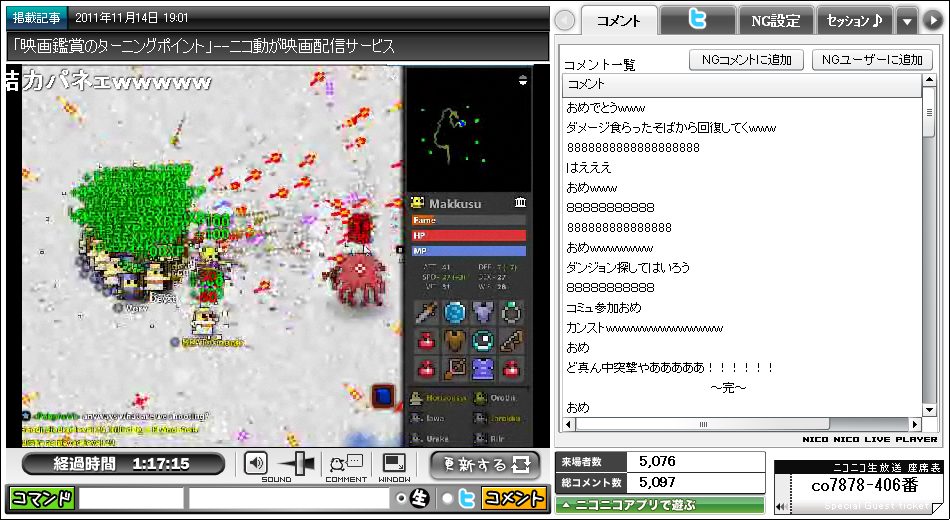Click the 総コメント数 value 5,097

tap(657, 482)
